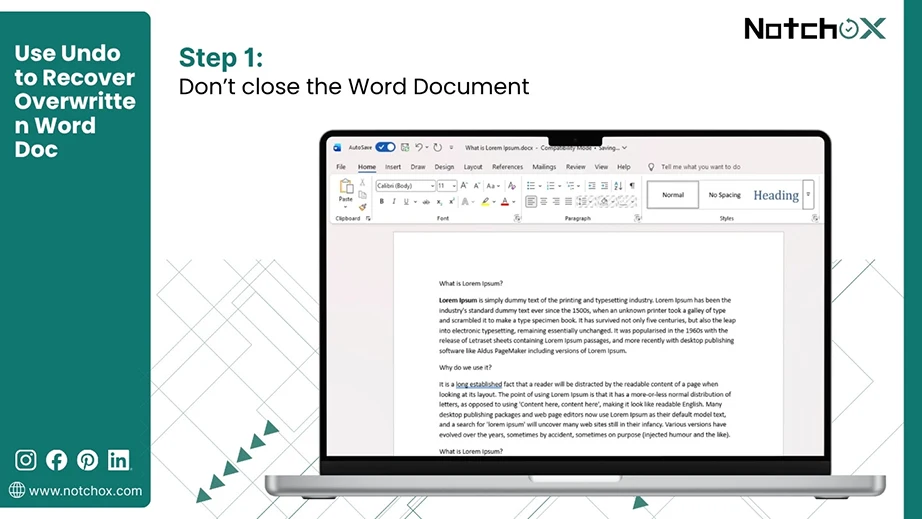The width and height of the screenshot is (922, 519).
Task: Open the Clipboard dialog launcher
Action: point(368,219)
